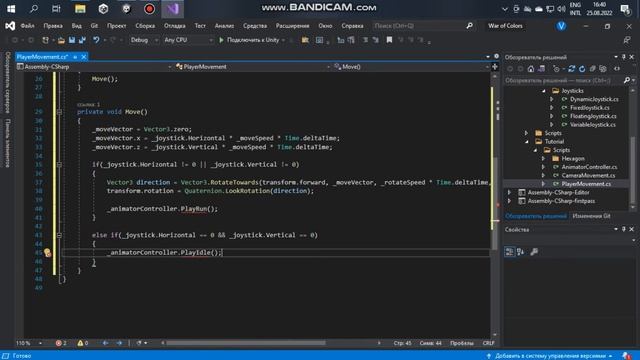Screen dimensions: 640x360
Task: Refresh the Solution Explorer tree
Action: (582, 69)
